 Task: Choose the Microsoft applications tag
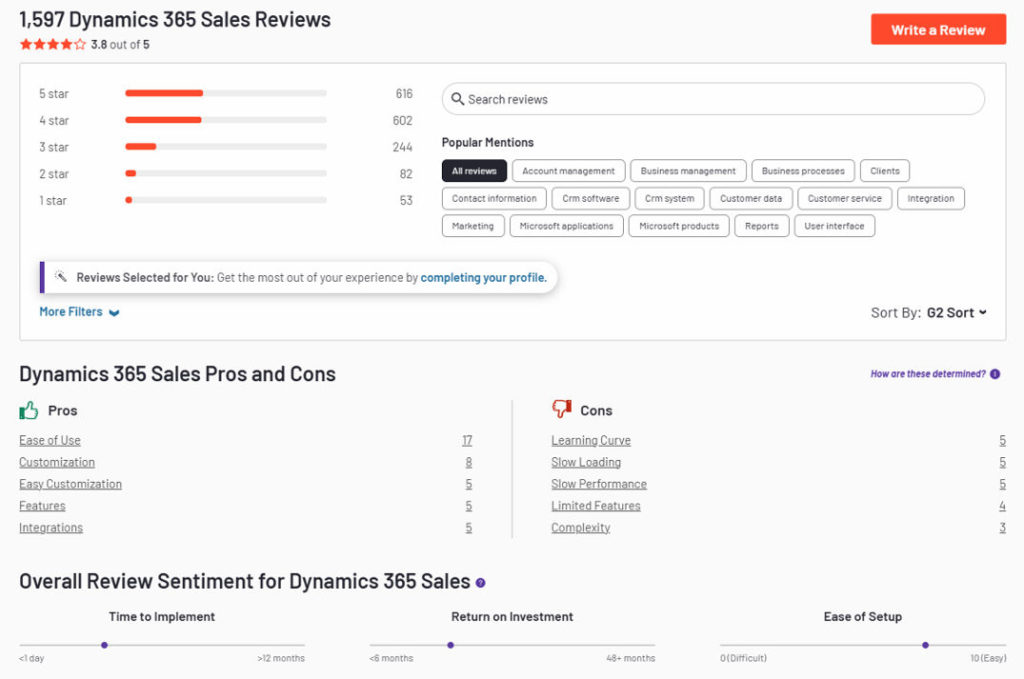click(566, 226)
